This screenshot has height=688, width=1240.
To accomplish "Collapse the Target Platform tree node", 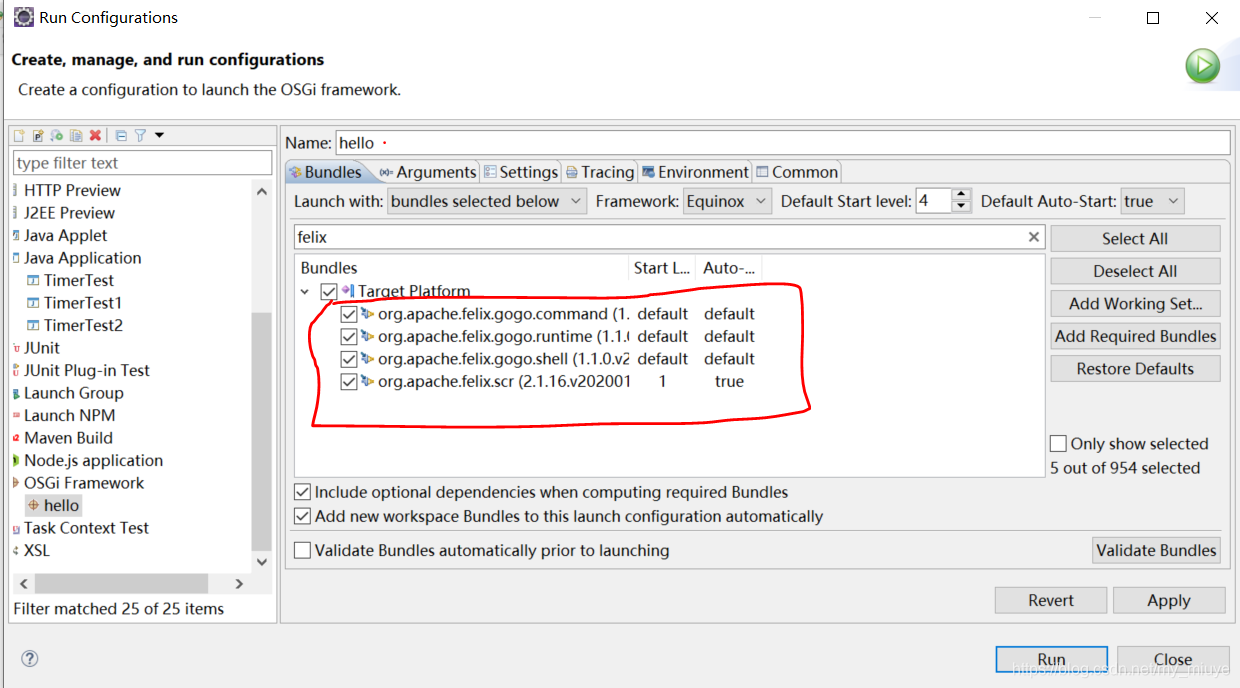I will point(305,290).
